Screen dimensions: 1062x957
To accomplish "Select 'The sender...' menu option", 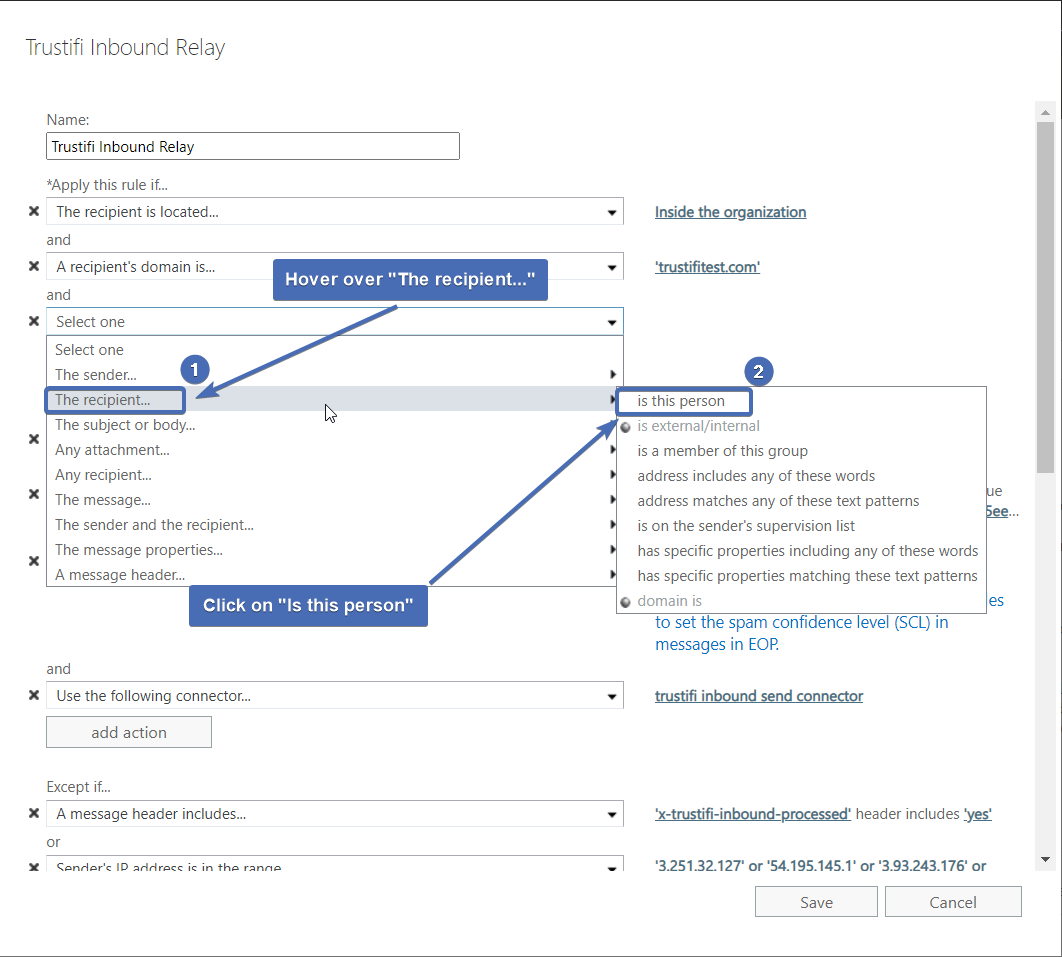I will pyautogui.click(x=335, y=375).
